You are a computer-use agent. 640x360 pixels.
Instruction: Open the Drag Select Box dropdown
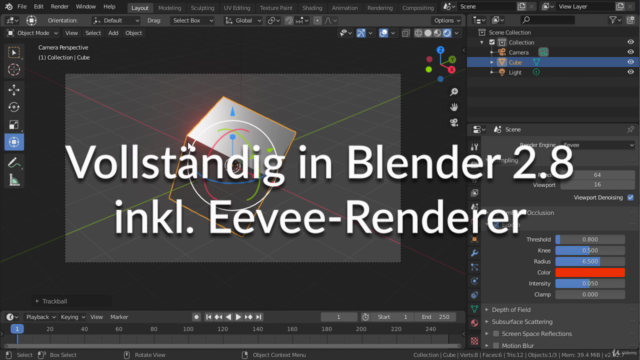pyautogui.click(x=192, y=20)
